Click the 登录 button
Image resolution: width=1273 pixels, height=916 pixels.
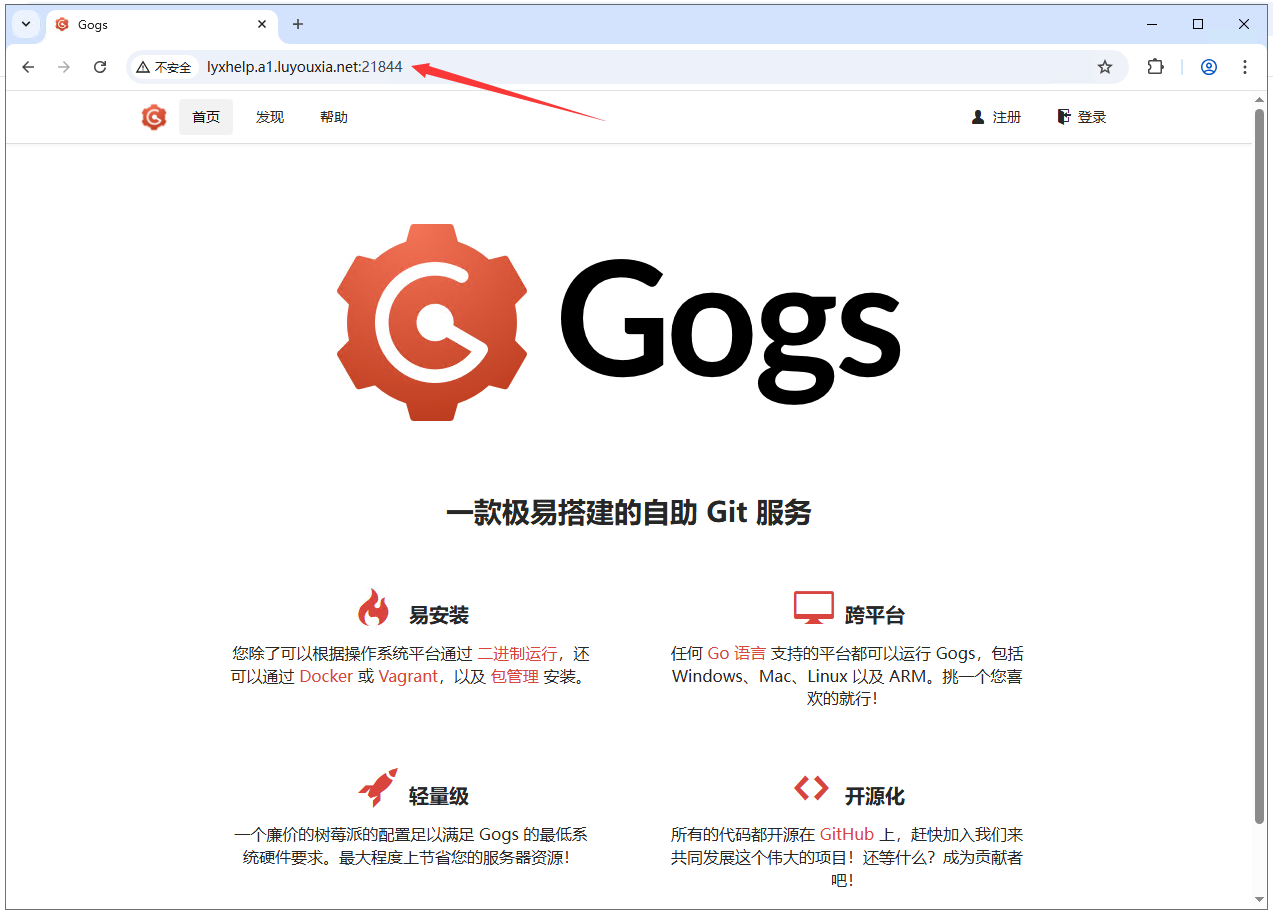click(1091, 116)
